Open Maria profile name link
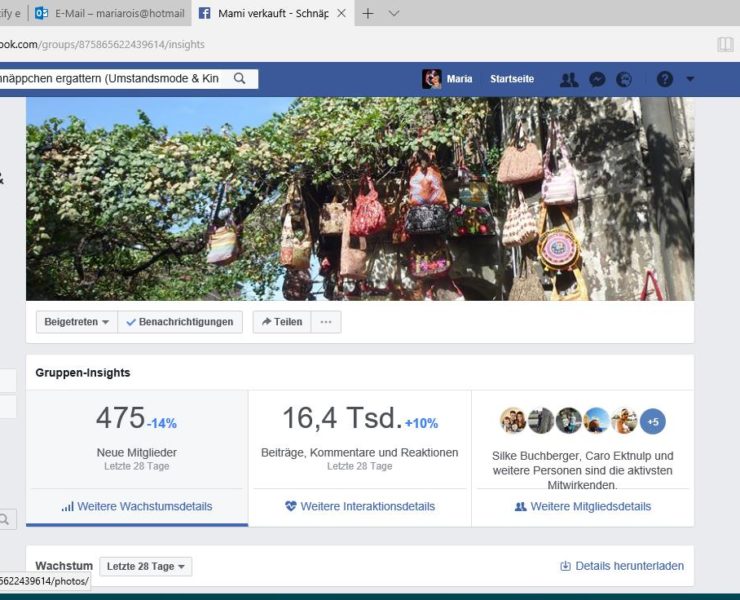 click(x=459, y=79)
